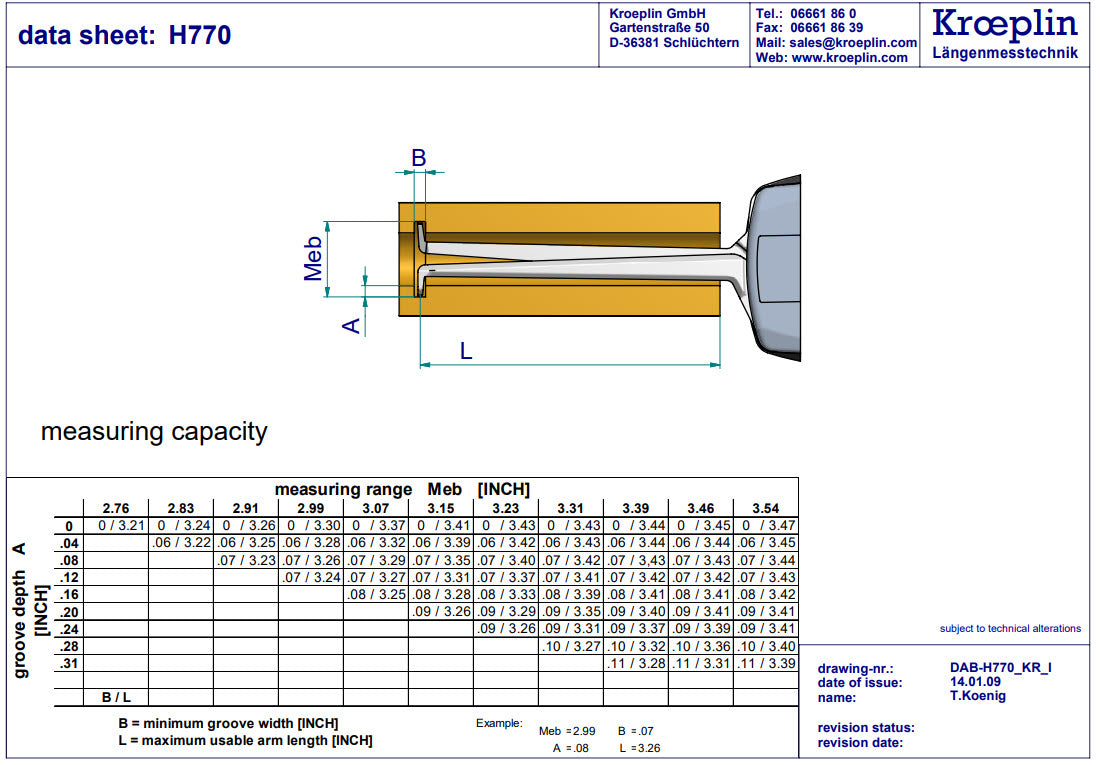Select the 'B / L' legend cell

[x=116, y=697]
